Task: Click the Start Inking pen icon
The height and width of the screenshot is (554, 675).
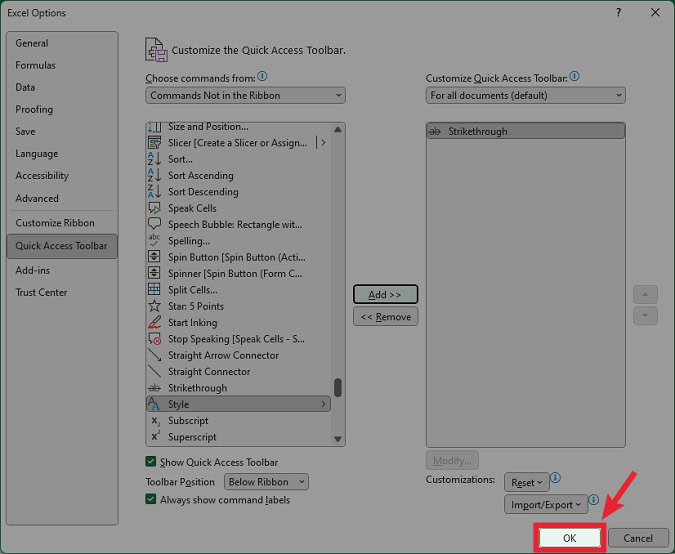Action: [x=154, y=323]
